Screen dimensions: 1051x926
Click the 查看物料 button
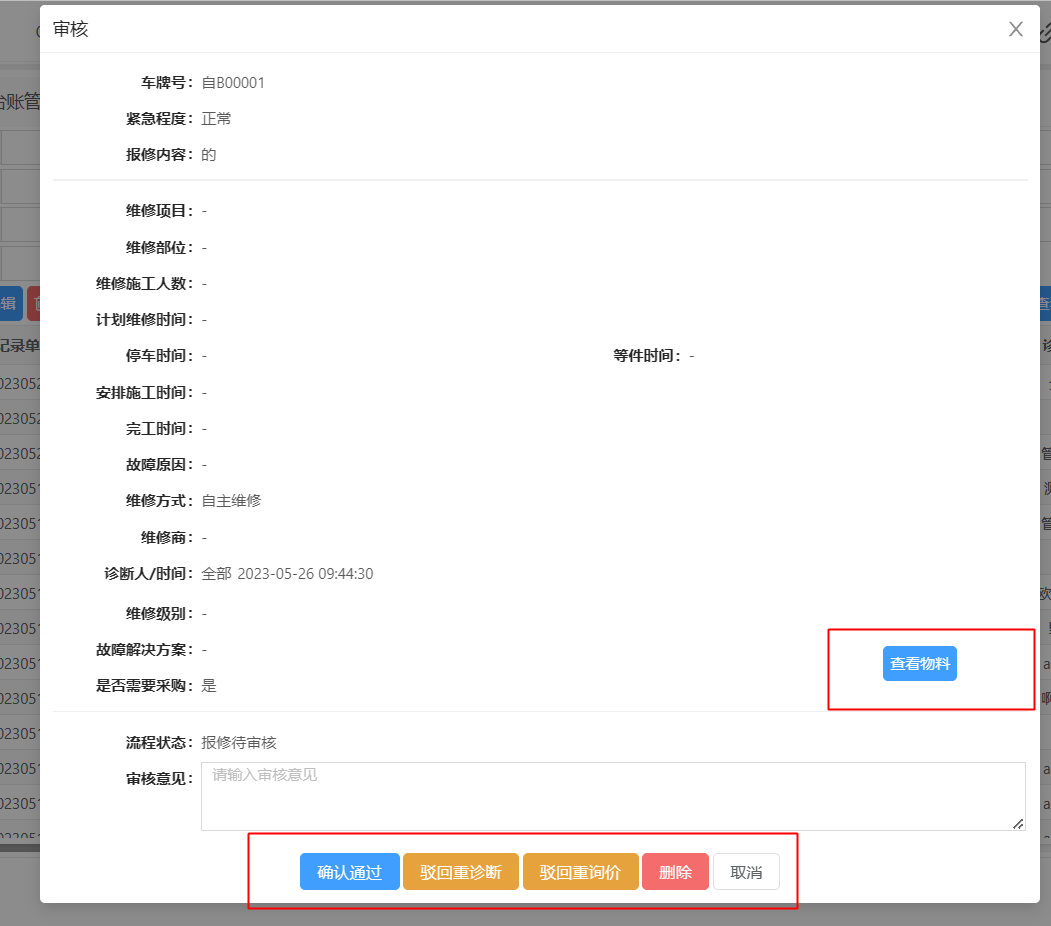tap(919, 664)
